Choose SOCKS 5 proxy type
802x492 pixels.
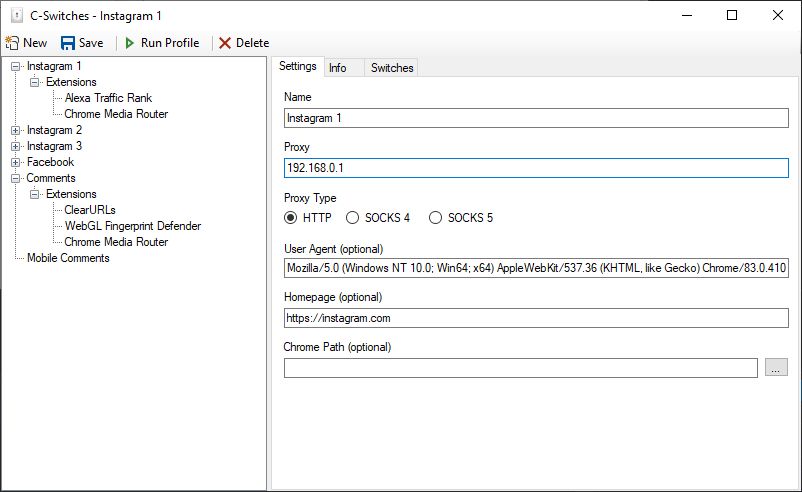[x=435, y=218]
